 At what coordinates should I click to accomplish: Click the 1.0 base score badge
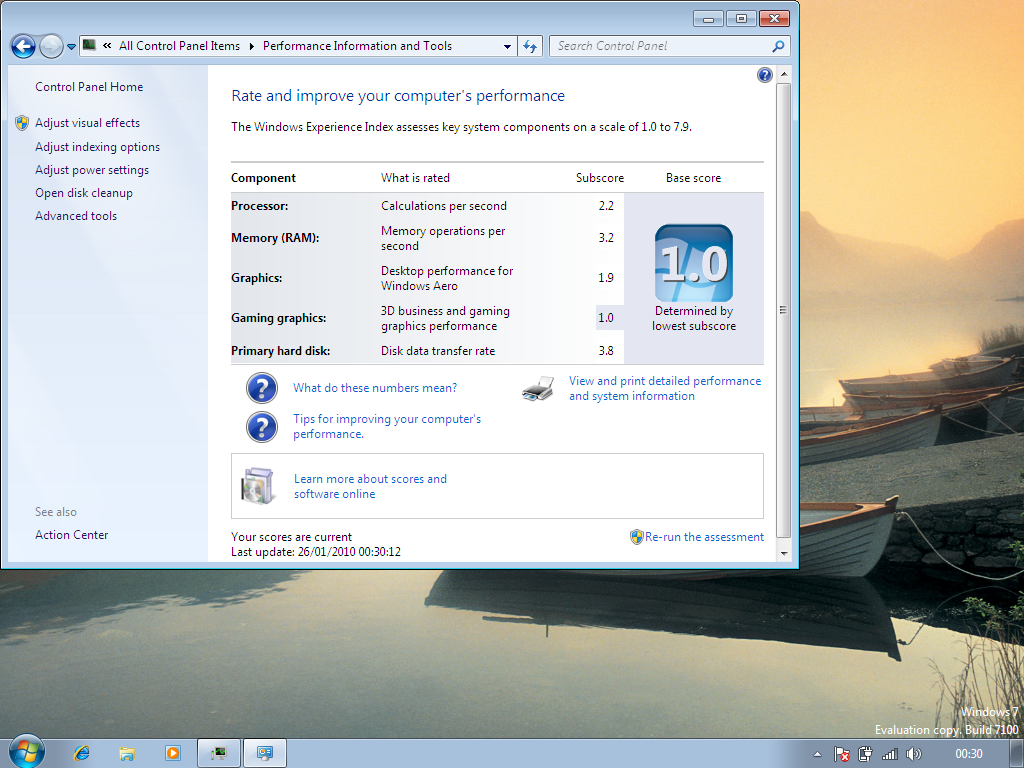pyautogui.click(x=694, y=263)
